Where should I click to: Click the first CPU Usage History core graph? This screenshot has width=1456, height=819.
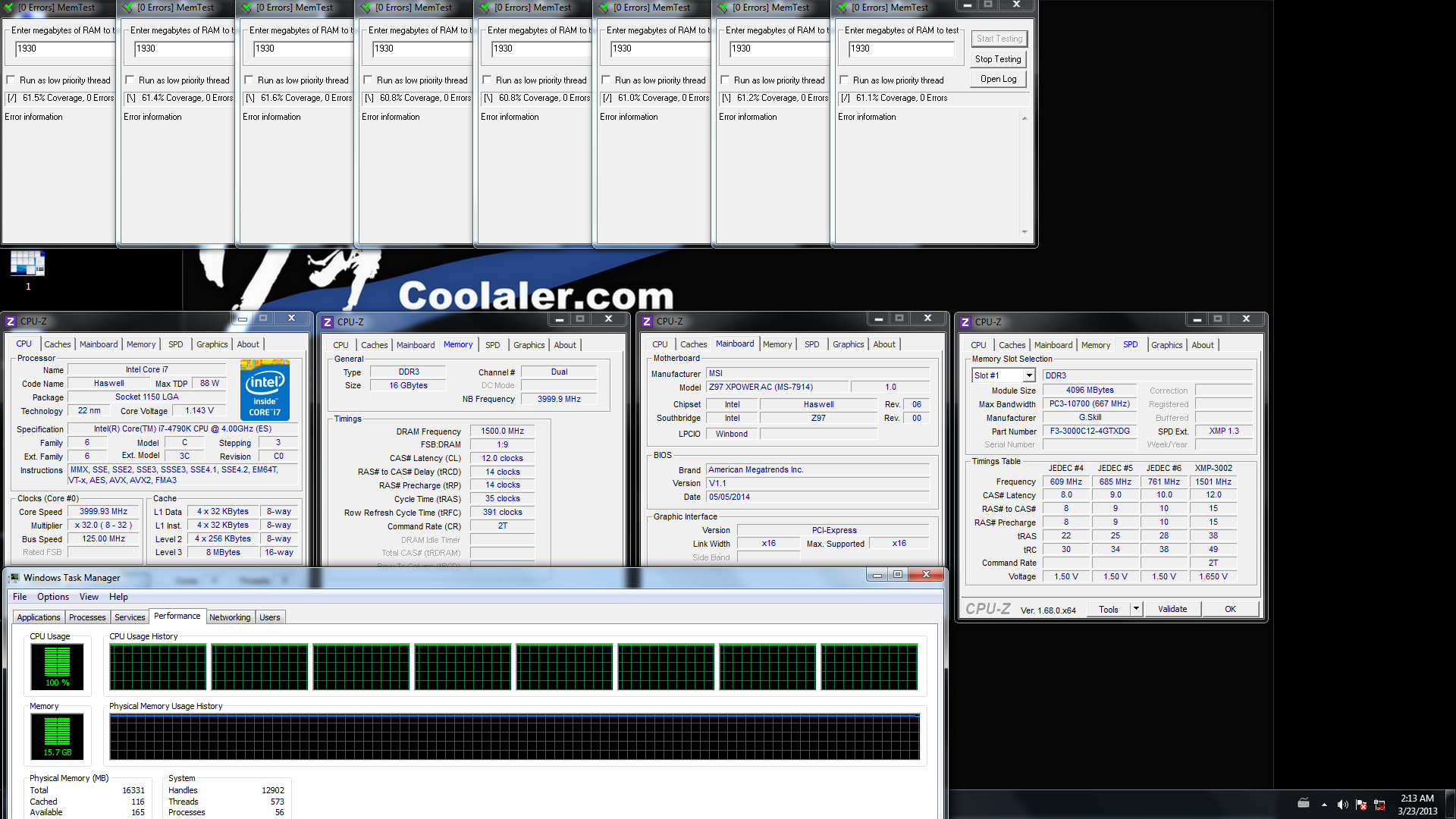click(158, 667)
